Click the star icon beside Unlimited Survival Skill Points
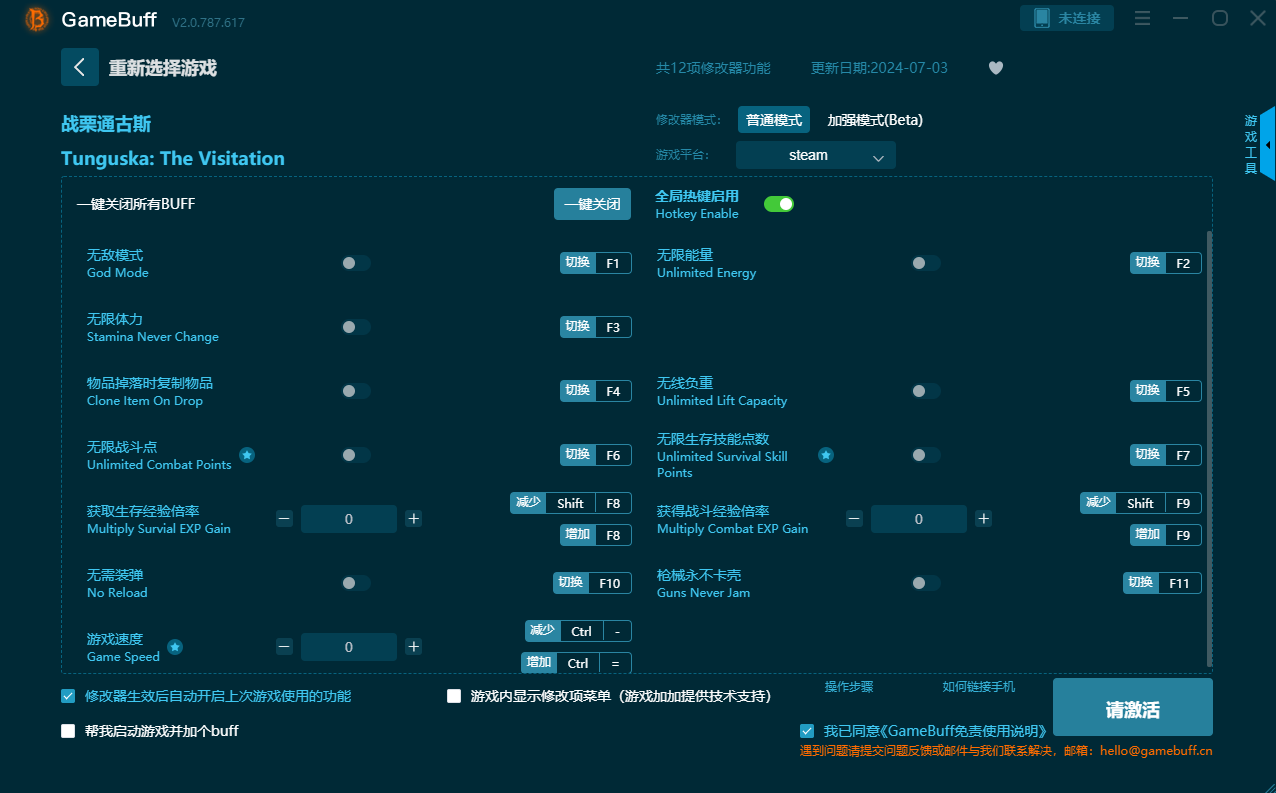 pos(826,455)
